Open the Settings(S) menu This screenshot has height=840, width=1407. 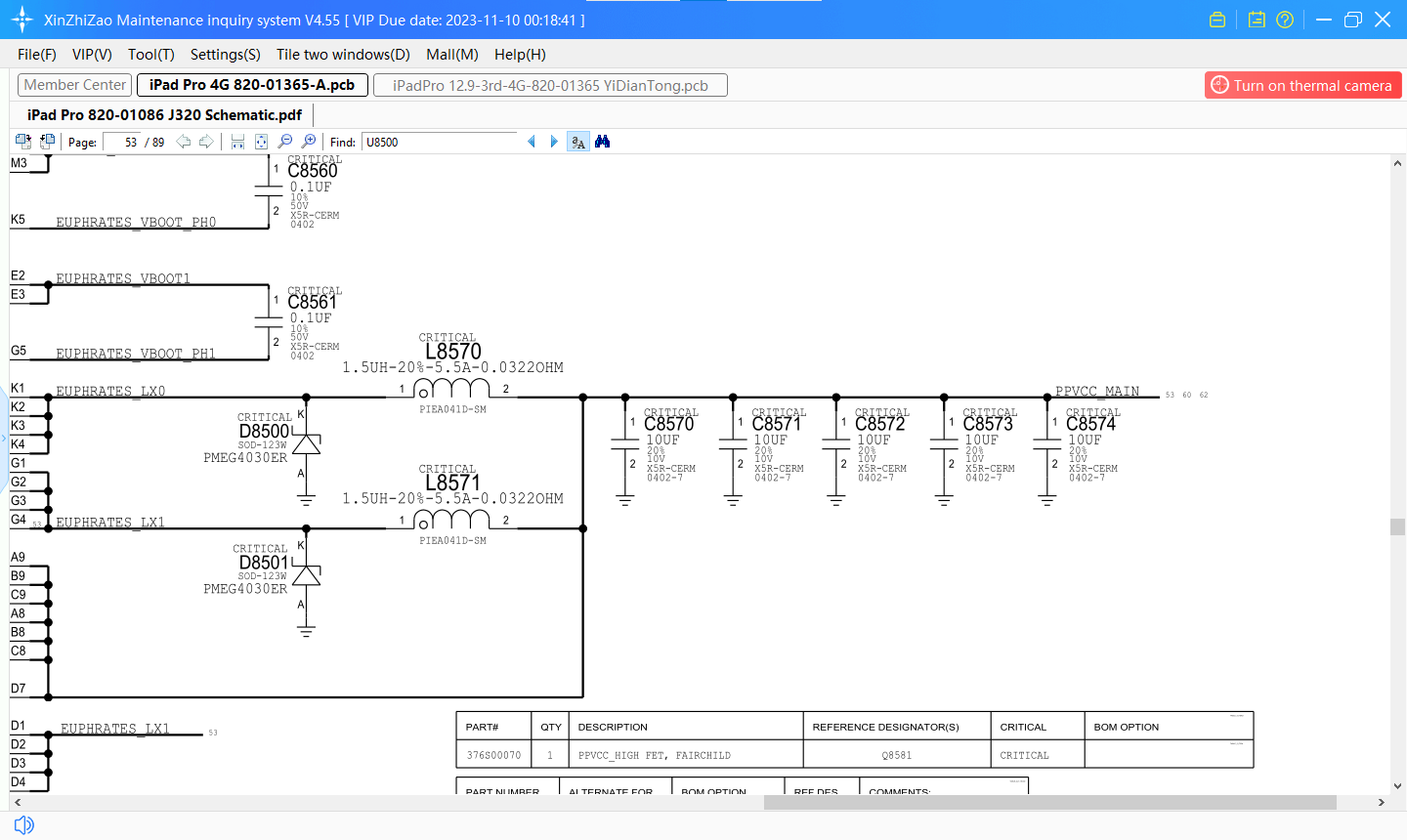click(225, 55)
